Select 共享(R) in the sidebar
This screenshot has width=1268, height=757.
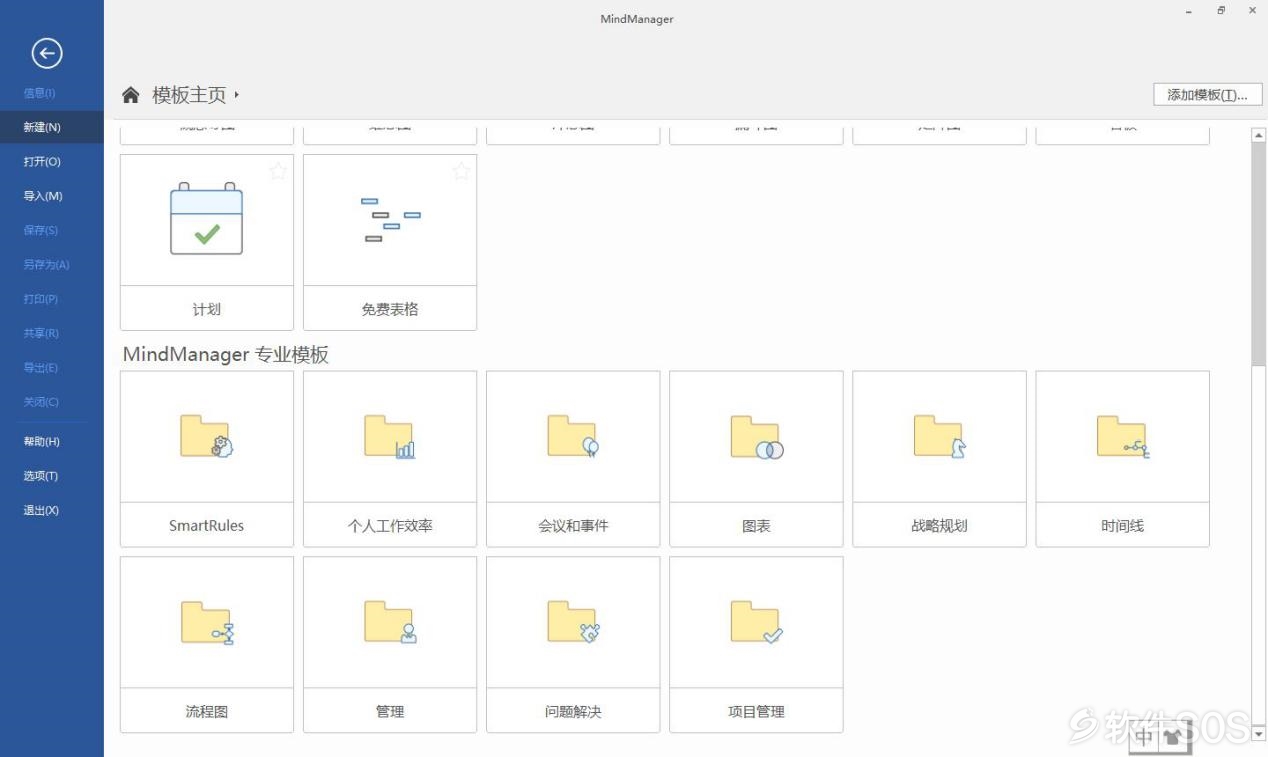pyautogui.click(x=52, y=333)
